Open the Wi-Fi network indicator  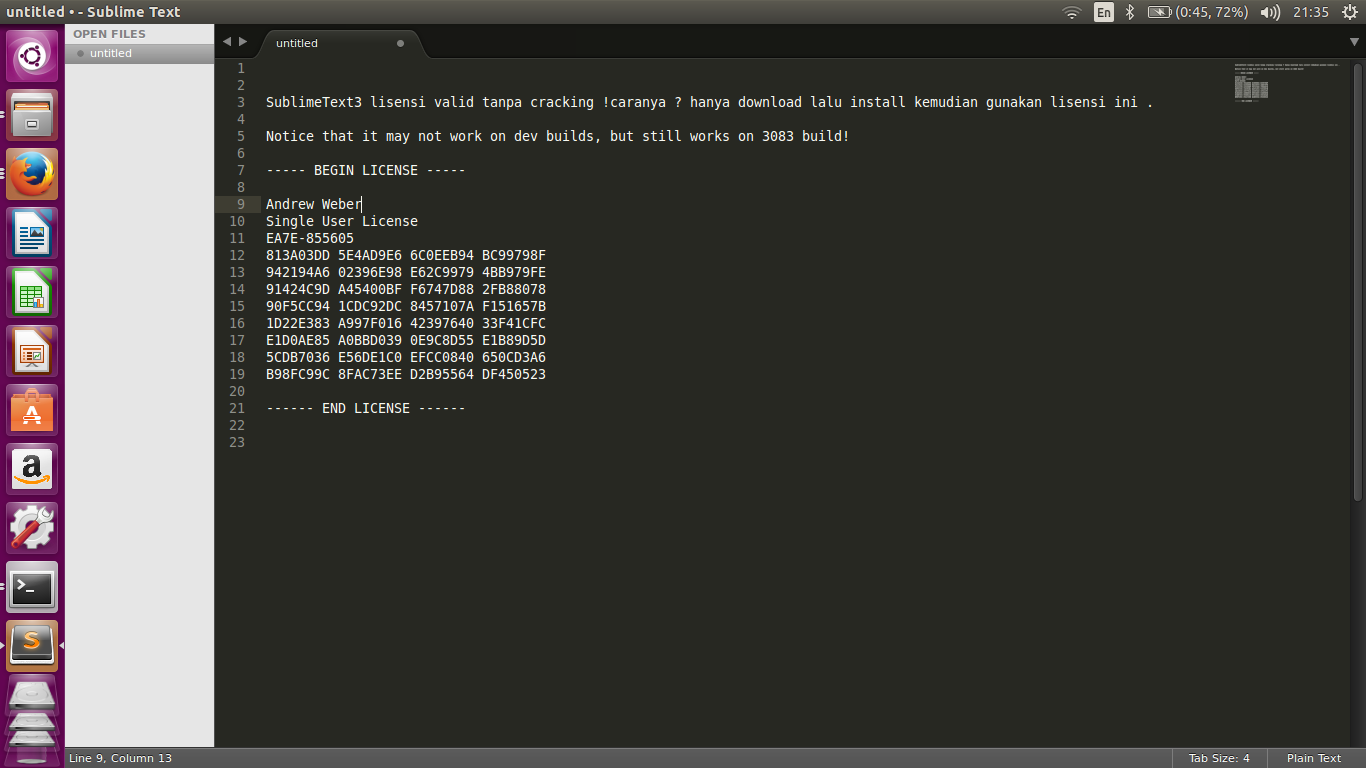pos(1072,12)
